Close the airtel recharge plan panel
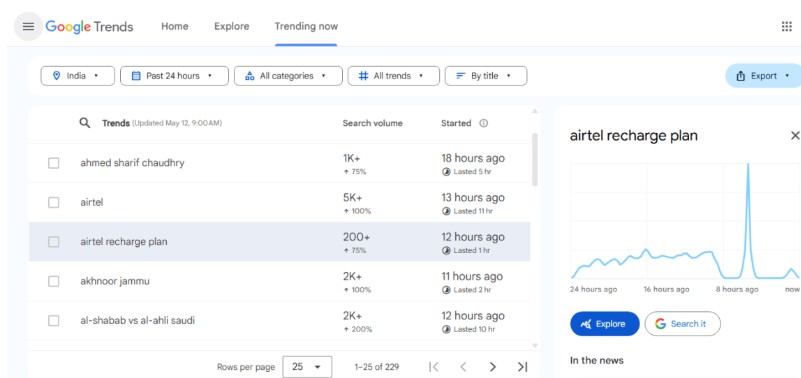The height and width of the screenshot is (378, 801). (x=795, y=135)
